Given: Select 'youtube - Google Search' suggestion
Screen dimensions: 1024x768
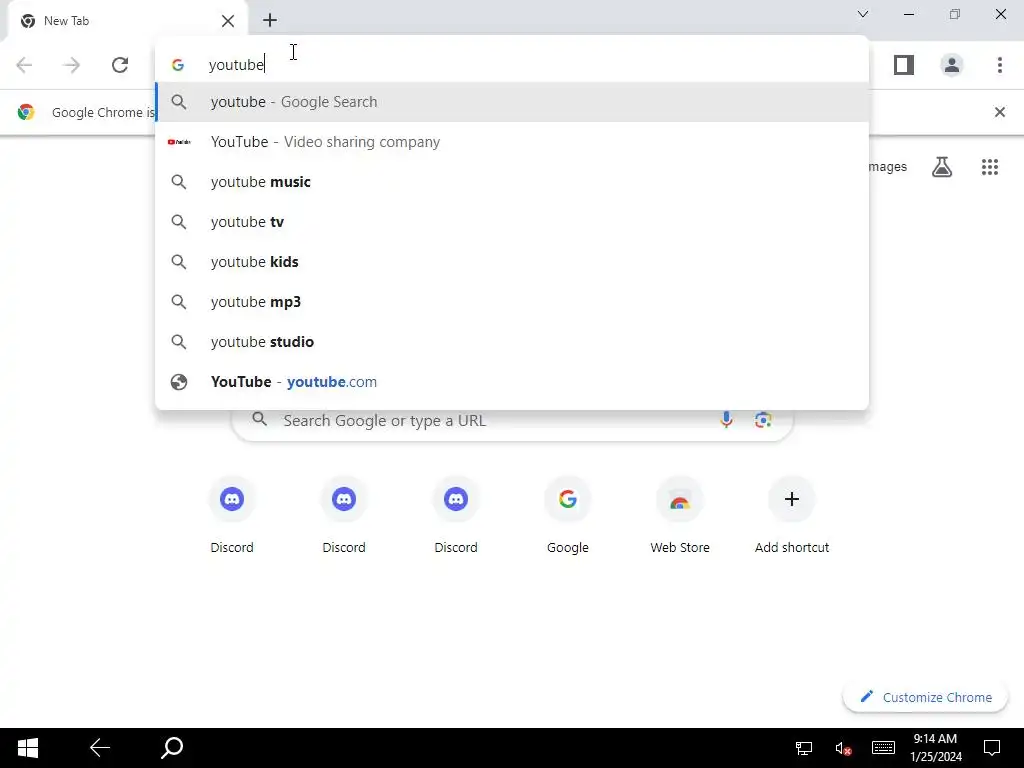Looking at the screenshot, I should [512, 102].
